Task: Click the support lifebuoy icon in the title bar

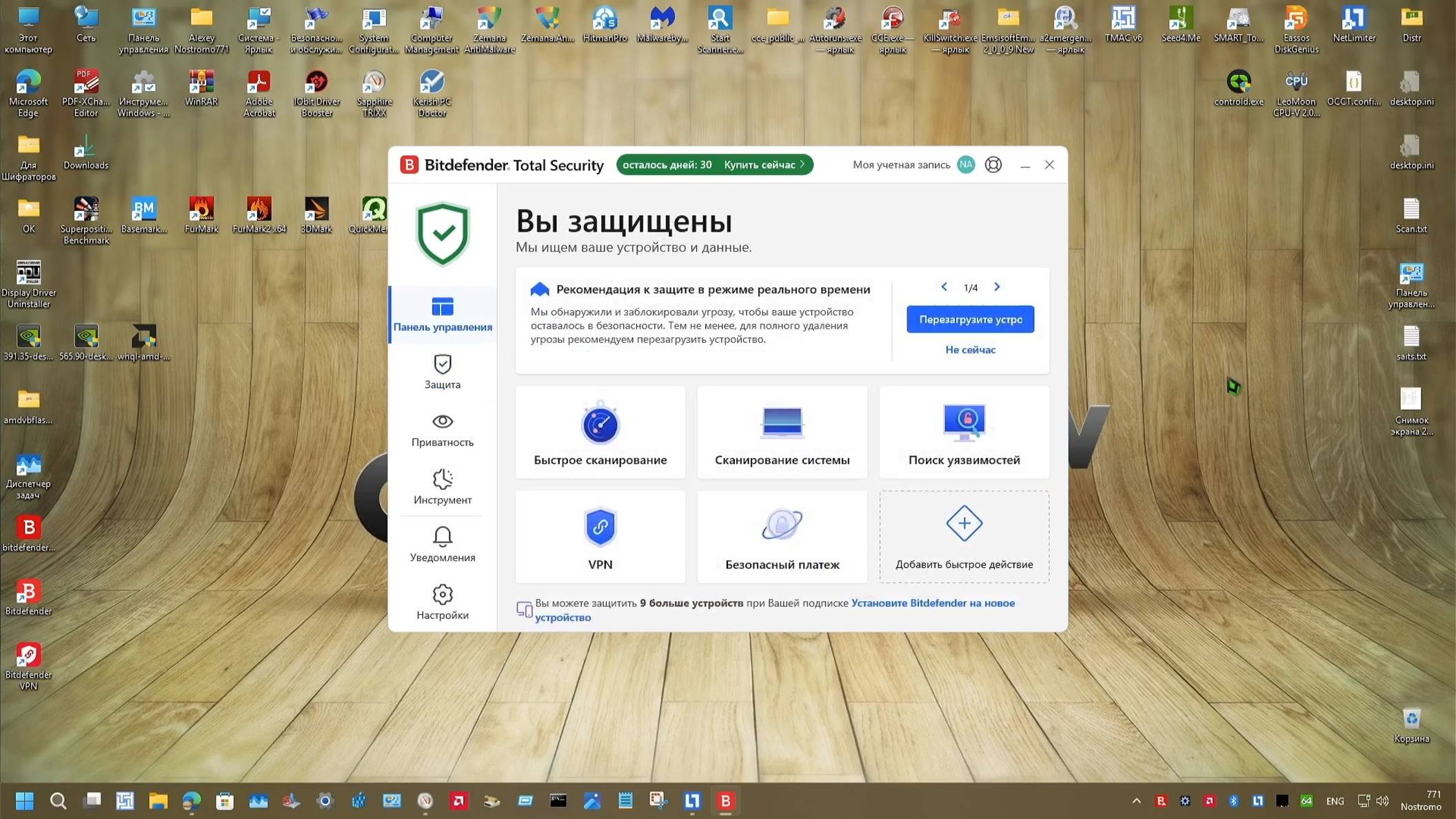Action: [x=993, y=165]
